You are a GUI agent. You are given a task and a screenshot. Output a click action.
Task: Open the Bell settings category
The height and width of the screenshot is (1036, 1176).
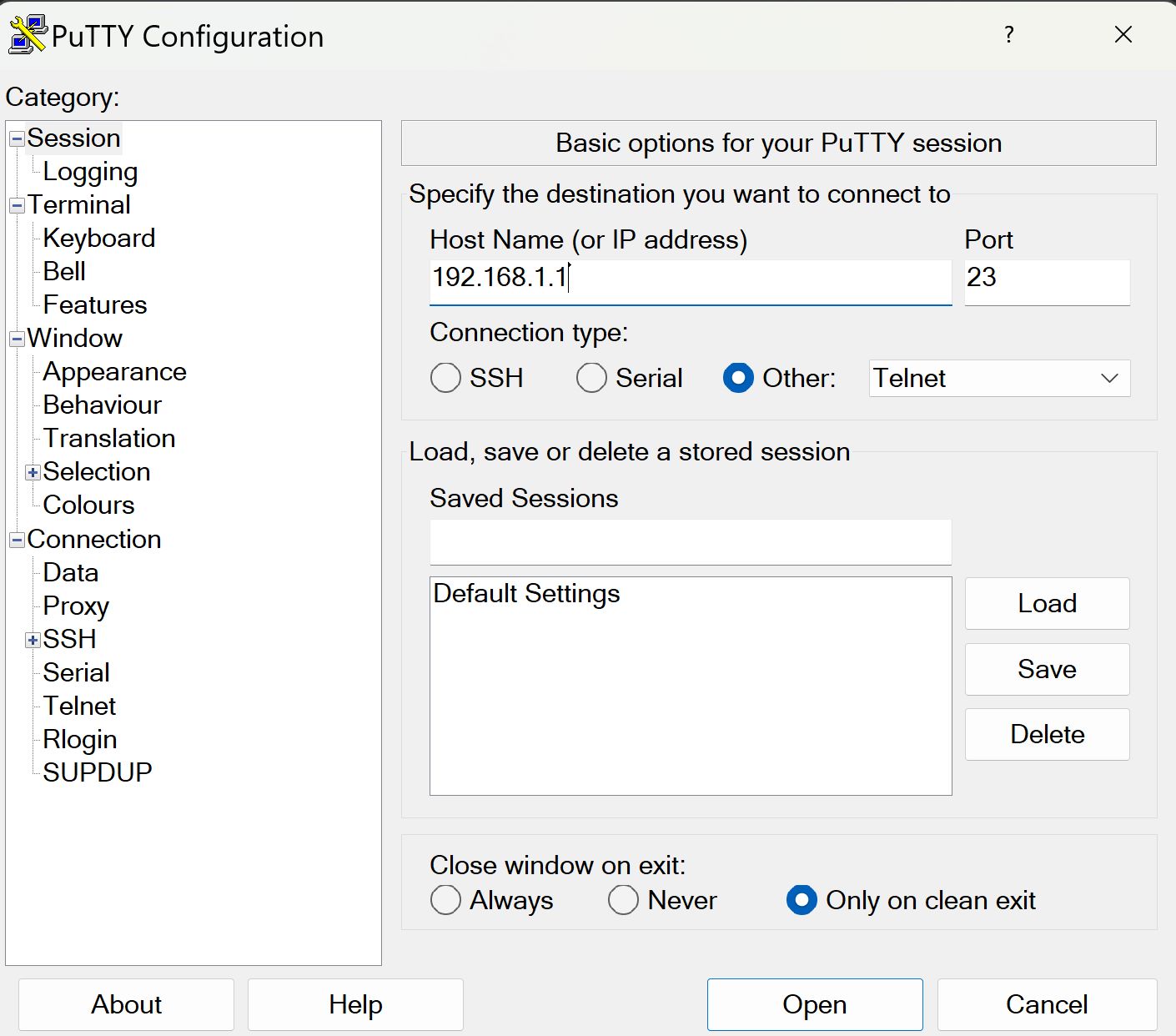point(64,271)
